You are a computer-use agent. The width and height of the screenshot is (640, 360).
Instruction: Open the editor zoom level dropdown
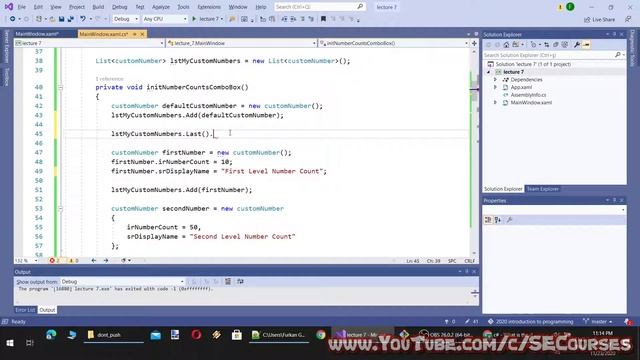[27, 260]
